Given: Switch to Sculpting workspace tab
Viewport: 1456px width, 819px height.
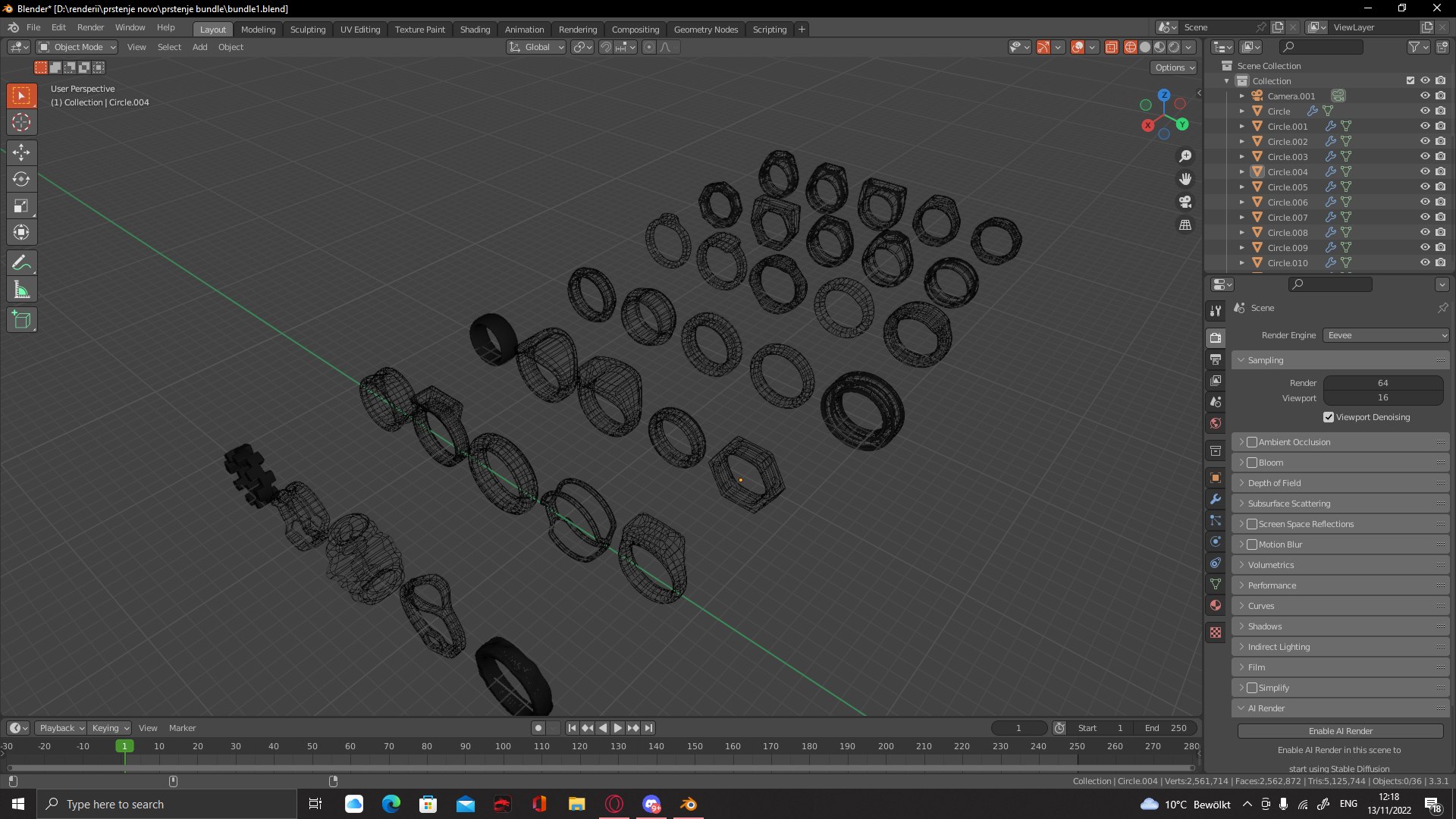Looking at the screenshot, I should point(308,30).
